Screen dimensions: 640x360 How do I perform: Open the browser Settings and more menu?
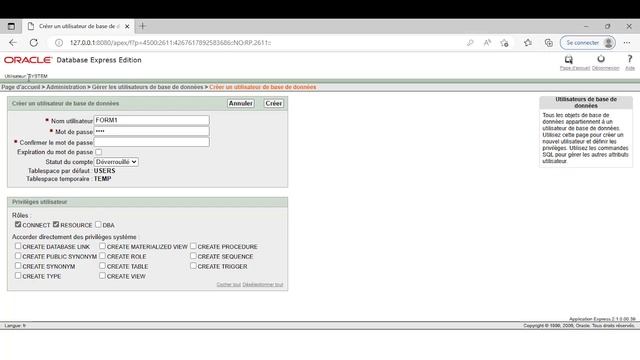pos(627,42)
